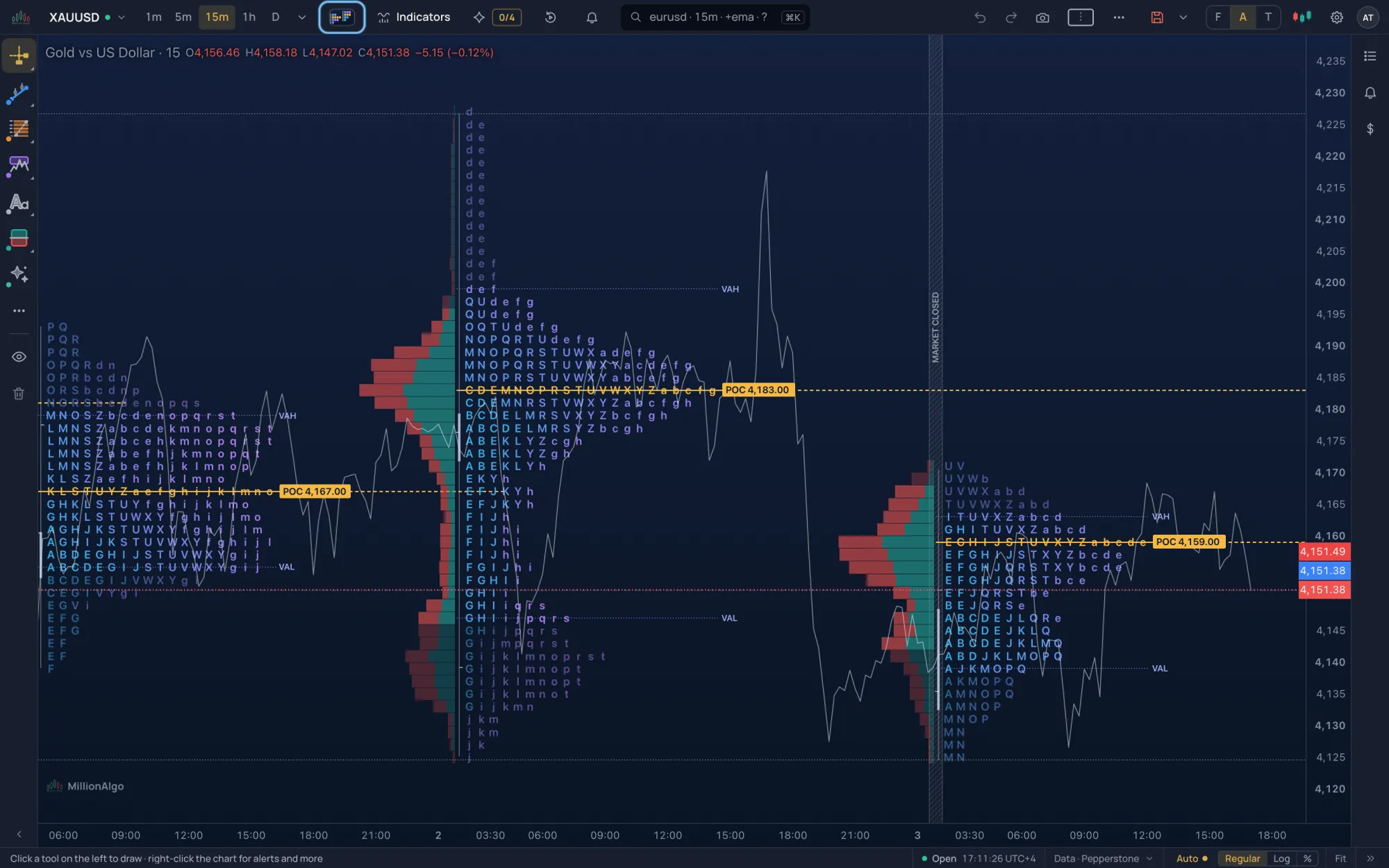Open the Data Pepperstone dropdown
Viewport: 1389px width, 868px height.
(1103, 858)
